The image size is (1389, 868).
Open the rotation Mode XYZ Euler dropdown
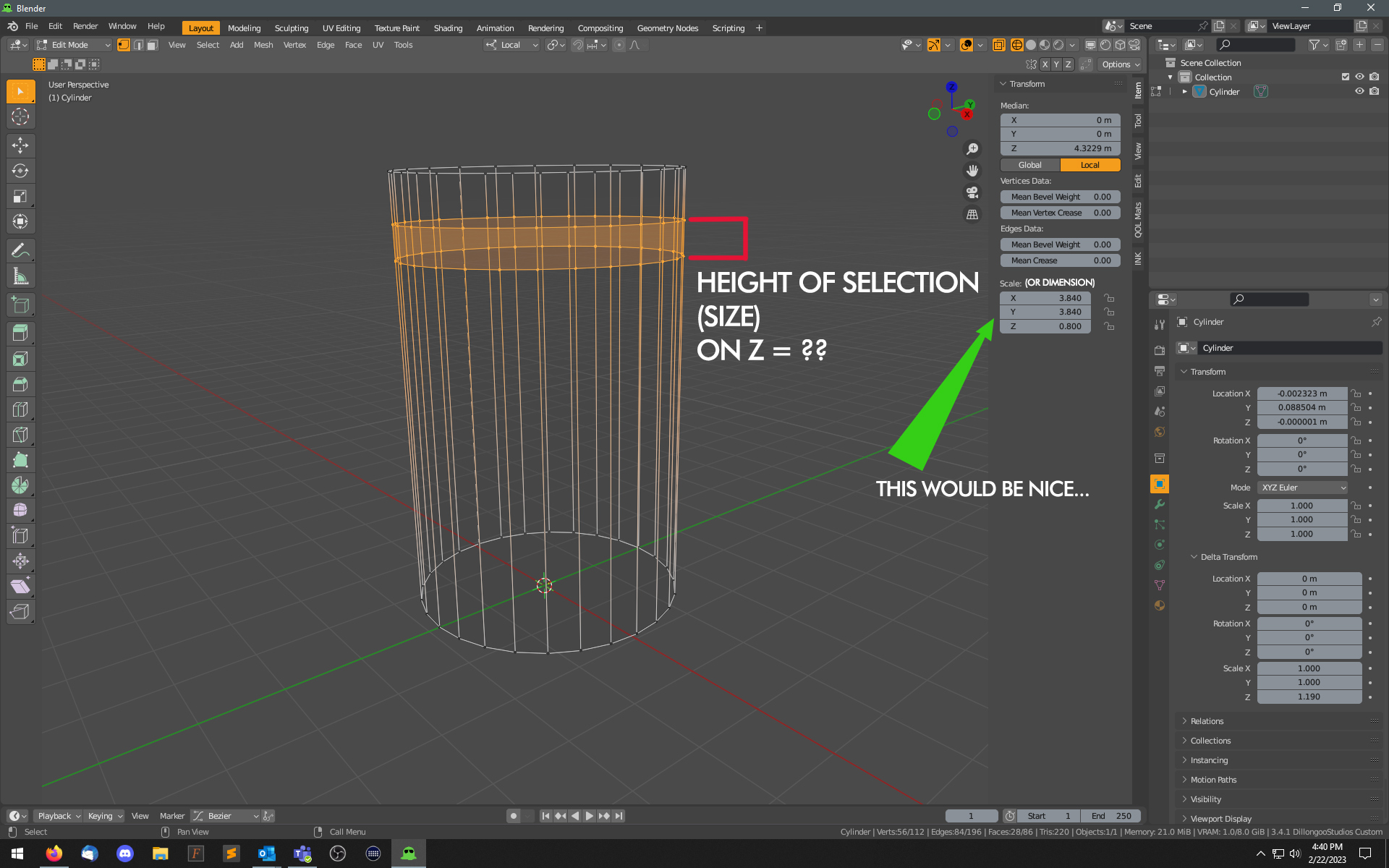pos(1302,488)
